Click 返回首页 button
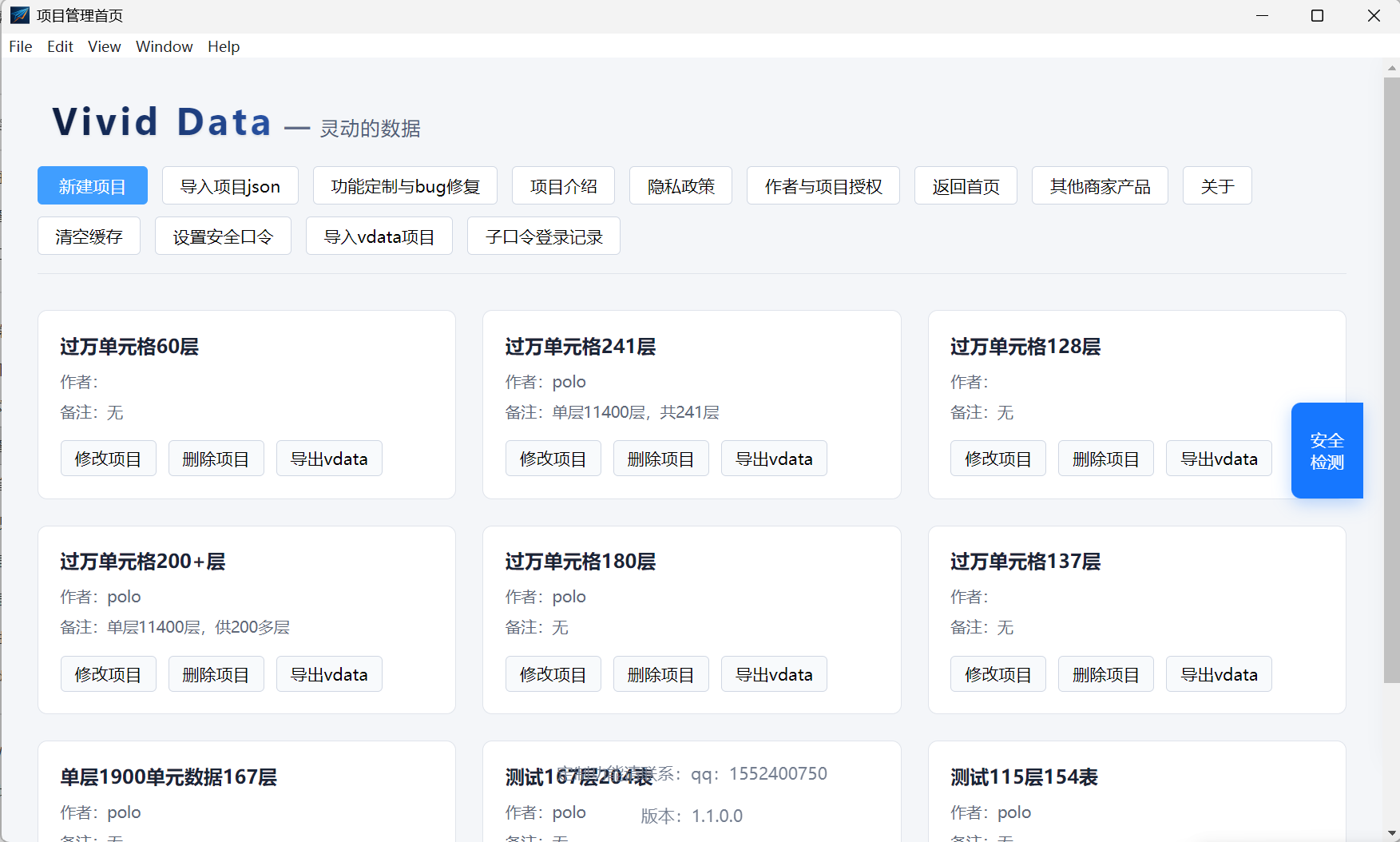1400x842 pixels. (x=966, y=185)
